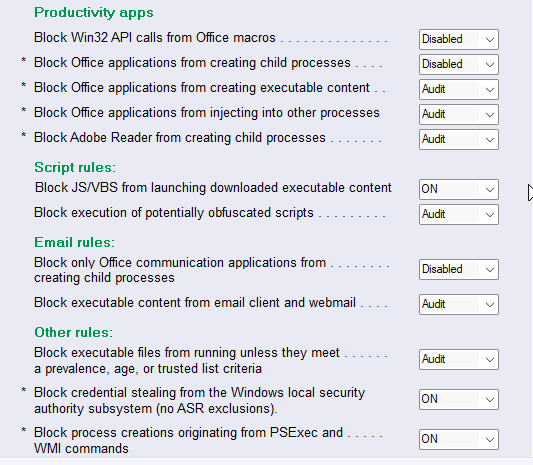Expand email client and webmail rule dropdown
Image resolution: width=533 pixels, height=465 pixels.
[x=459, y=304]
